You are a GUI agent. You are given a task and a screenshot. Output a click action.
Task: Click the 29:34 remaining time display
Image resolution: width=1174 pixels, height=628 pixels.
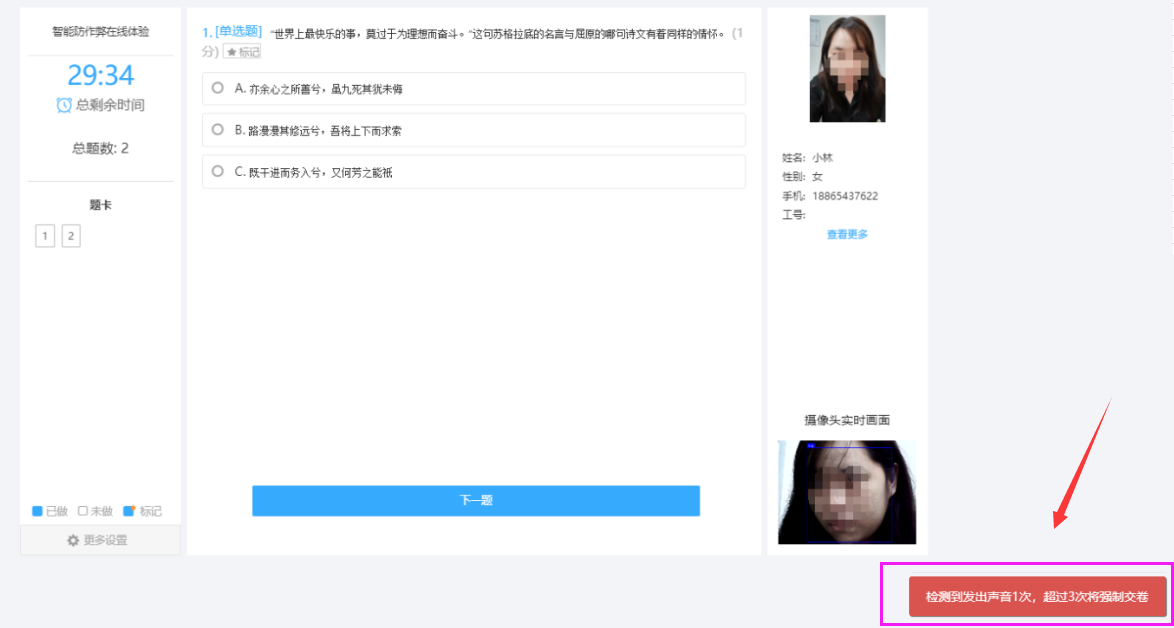[99, 74]
